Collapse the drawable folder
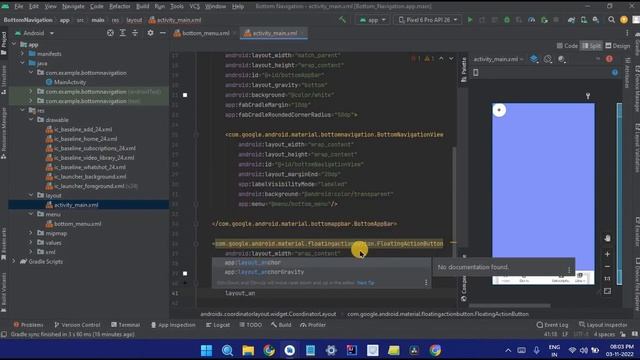 tap(31, 120)
